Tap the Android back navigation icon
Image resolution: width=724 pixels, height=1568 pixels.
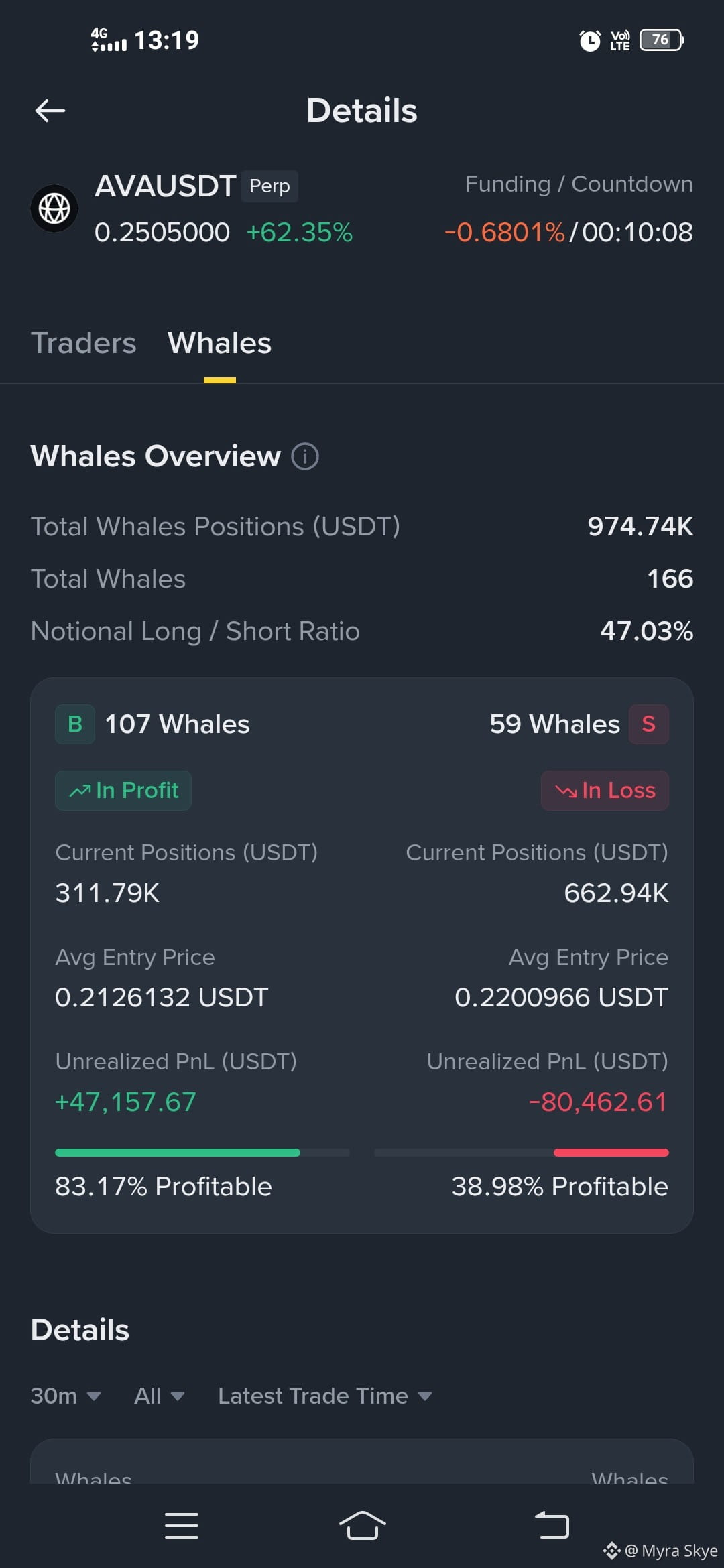552,1526
